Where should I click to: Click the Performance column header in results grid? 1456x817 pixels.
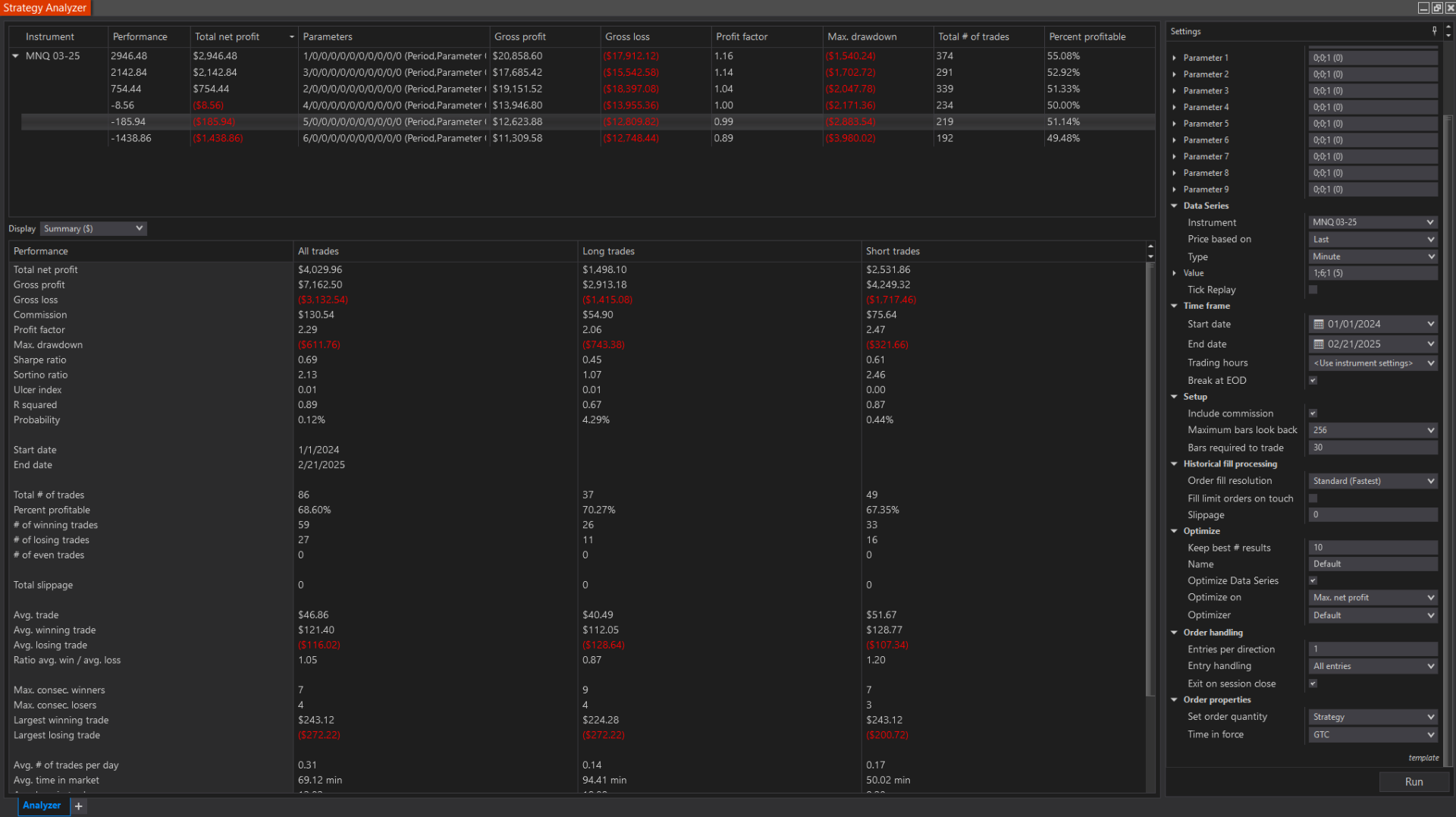coord(149,37)
